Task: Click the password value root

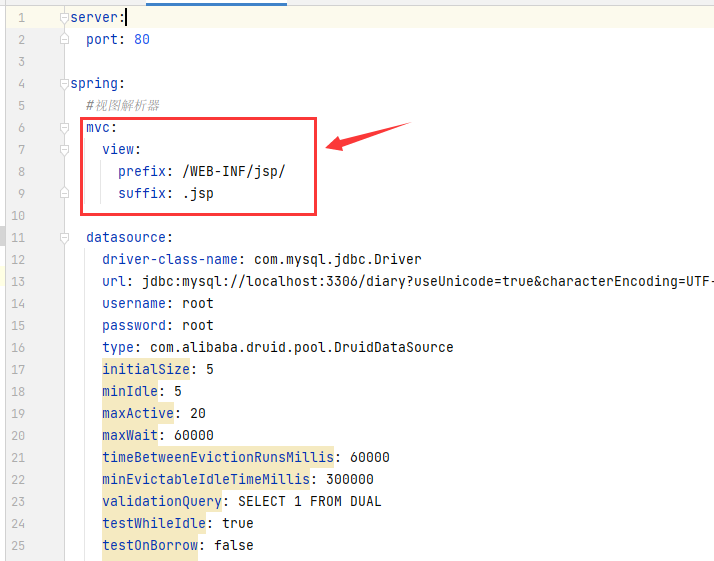Action: click(x=198, y=326)
